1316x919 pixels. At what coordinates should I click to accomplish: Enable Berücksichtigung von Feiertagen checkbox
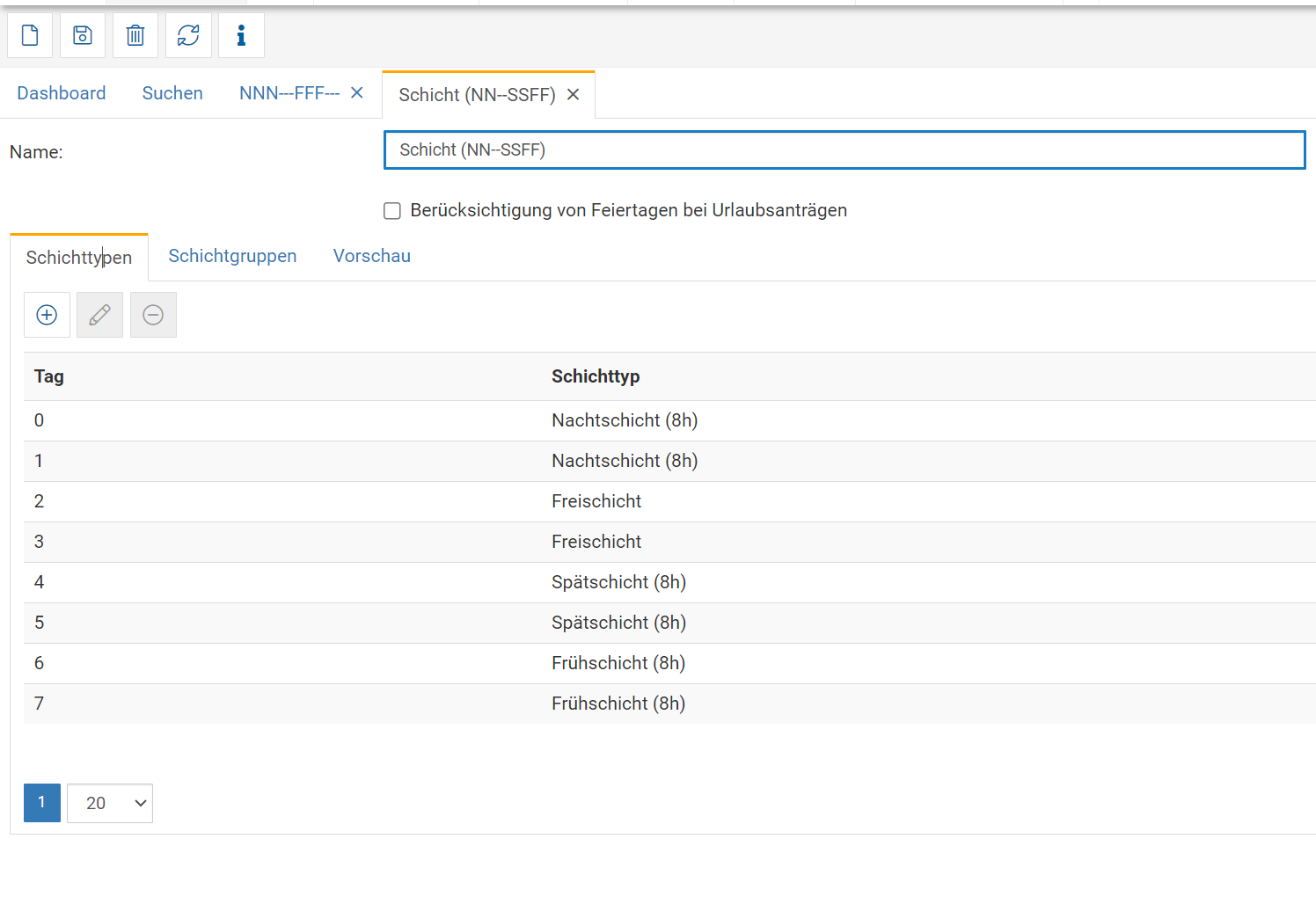click(x=392, y=211)
